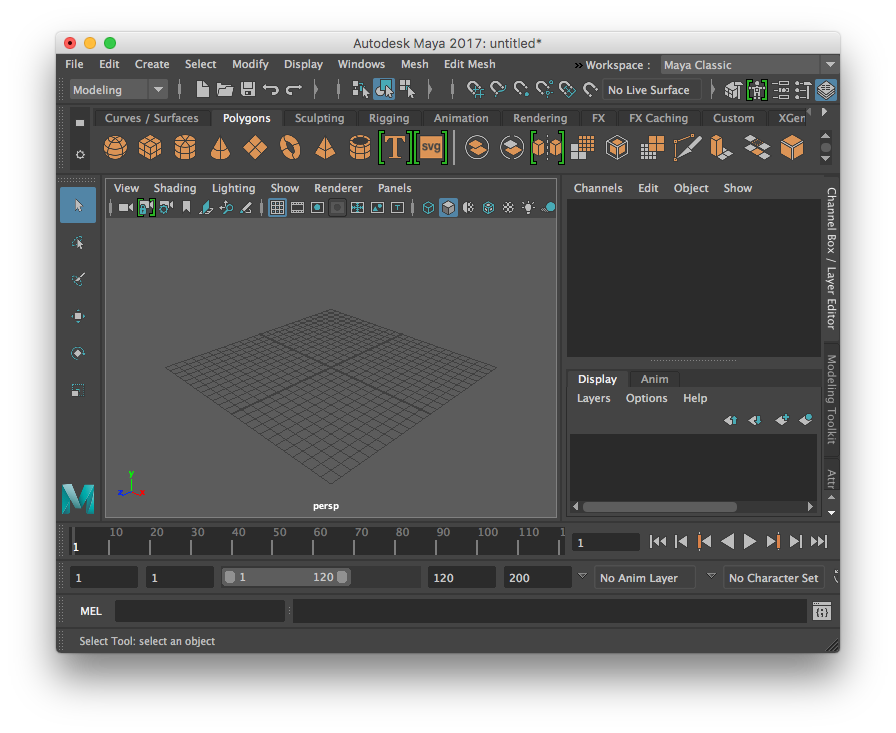
Task: Play animation backwards
Action: point(727,541)
